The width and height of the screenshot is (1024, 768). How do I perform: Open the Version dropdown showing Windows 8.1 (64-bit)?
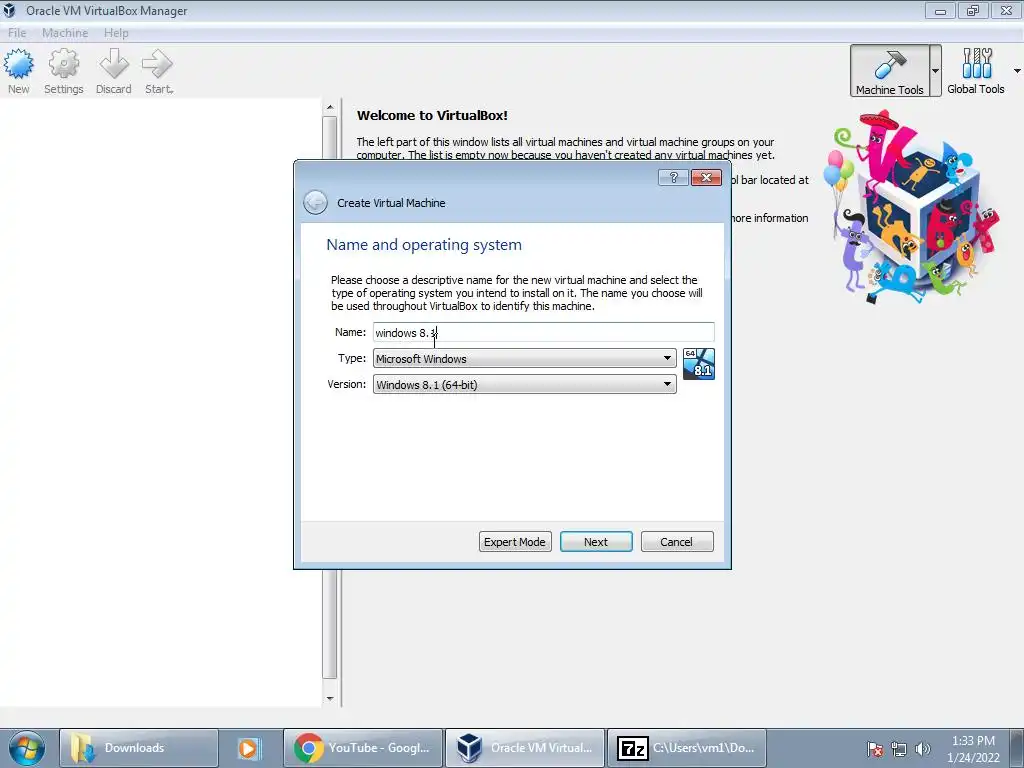point(524,385)
